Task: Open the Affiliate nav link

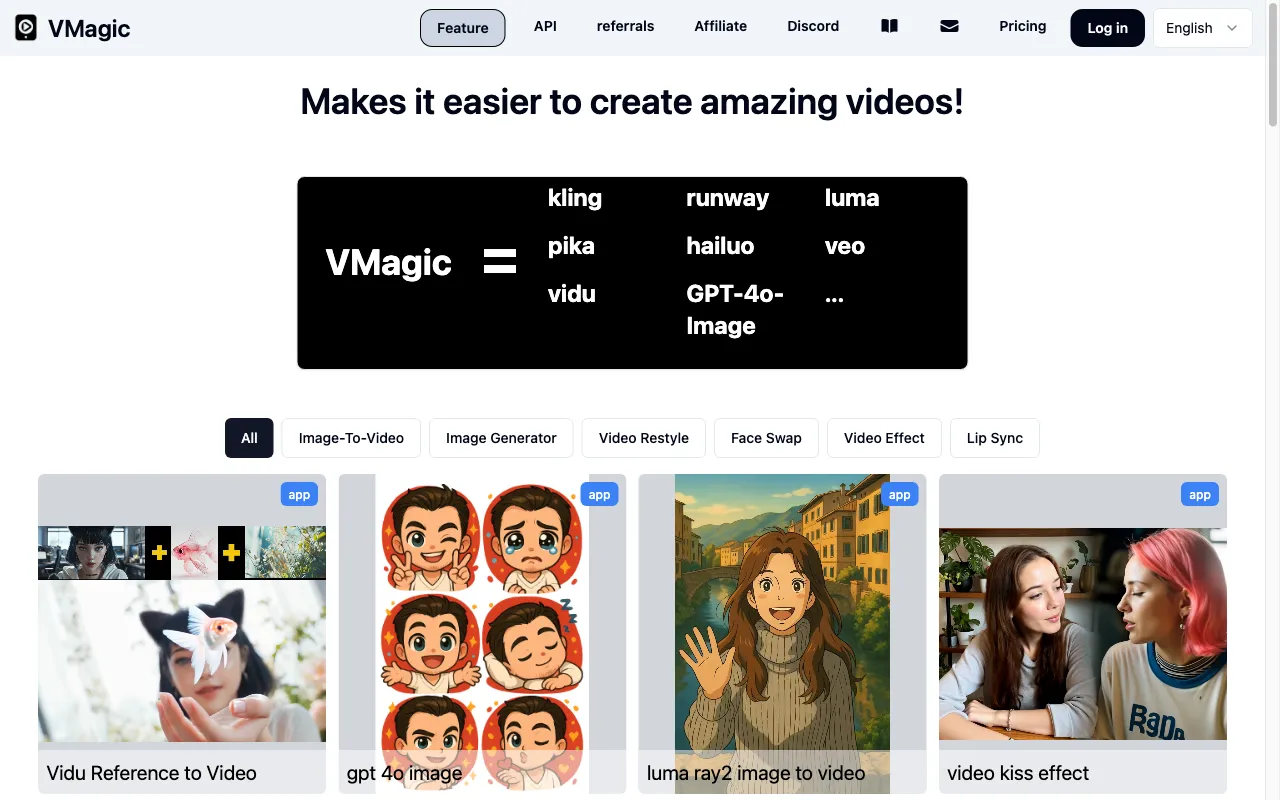Action: pyautogui.click(x=720, y=26)
